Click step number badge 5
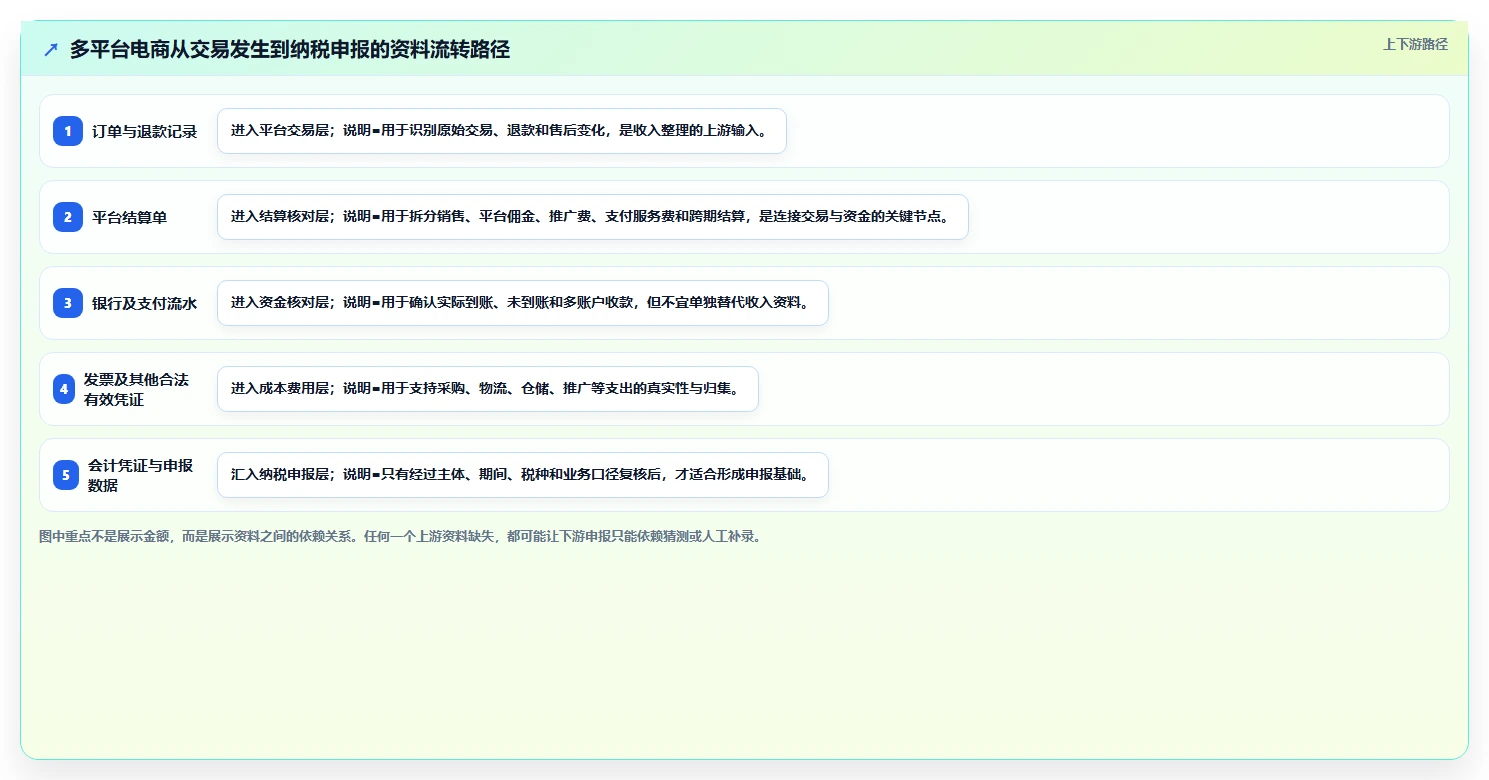This screenshot has width=1489, height=780. click(x=66, y=475)
